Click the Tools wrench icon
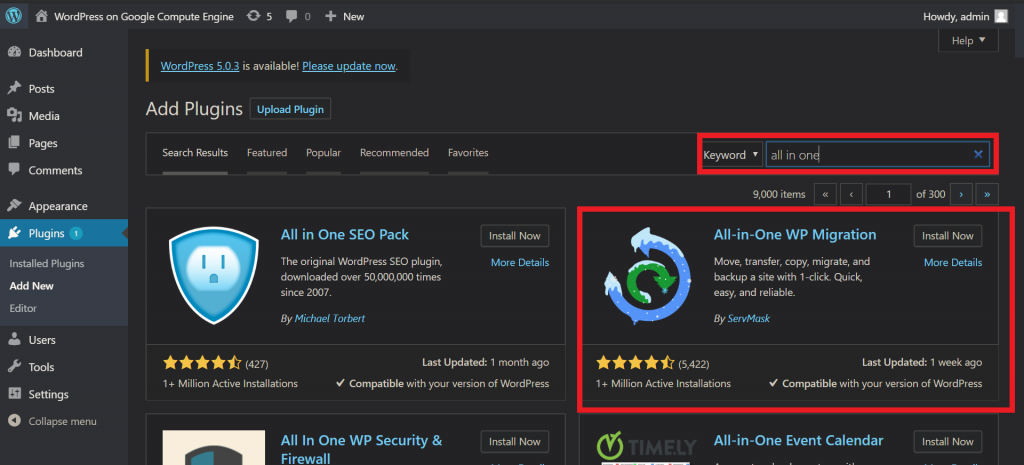1024x465 pixels. 14,367
